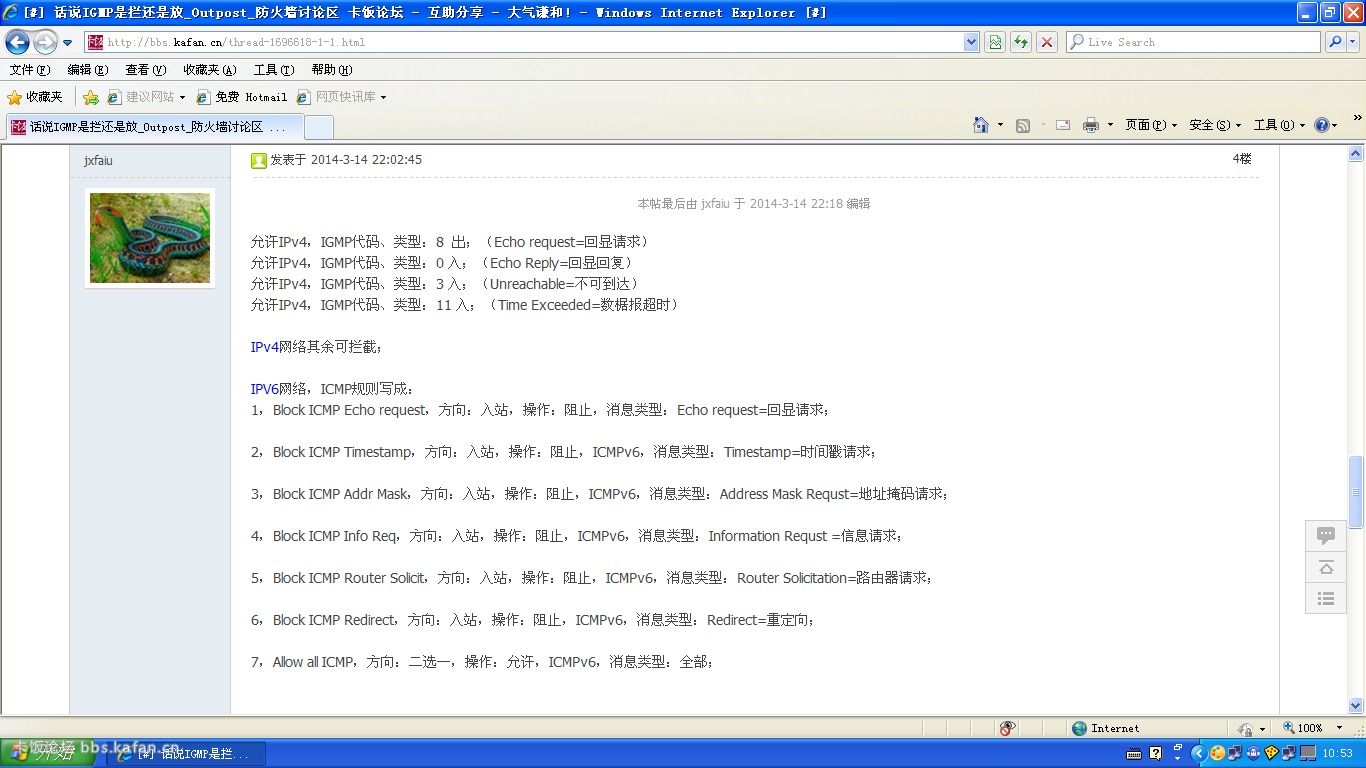Expand the Print dropdown arrow
Image resolution: width=1366 pixels, height=768 pixels.
(x=1110, y=125)
